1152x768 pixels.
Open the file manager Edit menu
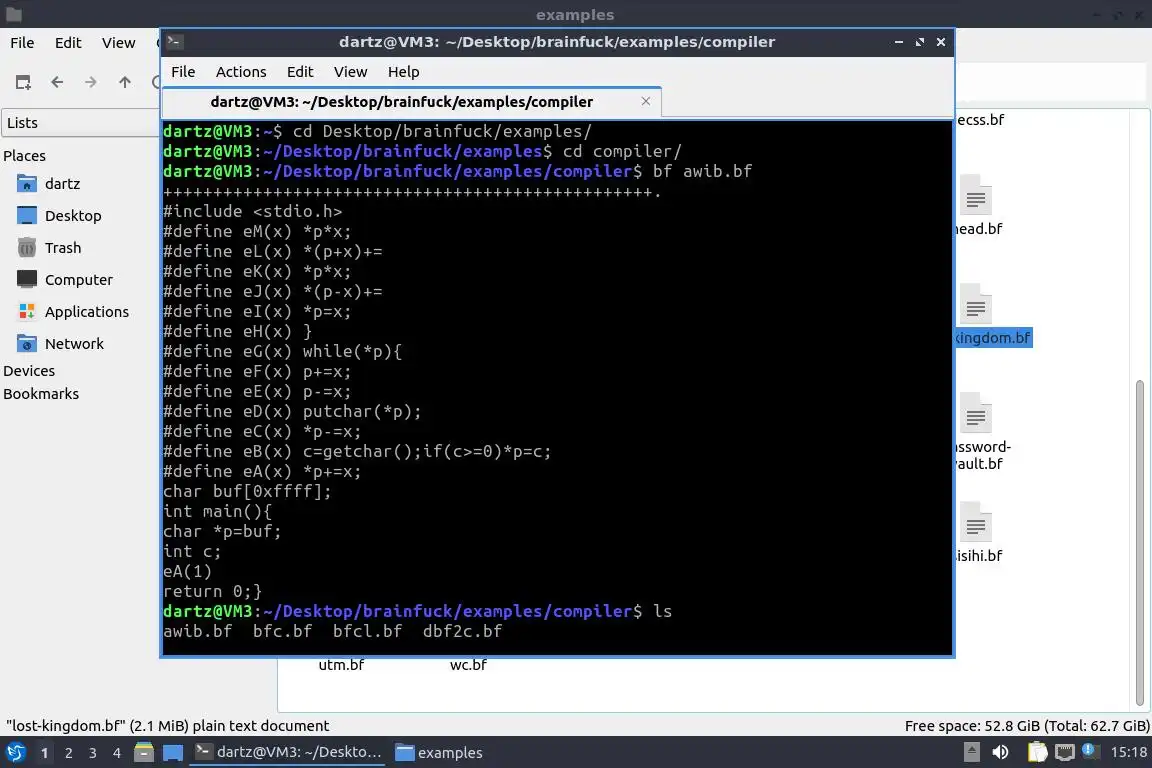[x=68, y=43]
